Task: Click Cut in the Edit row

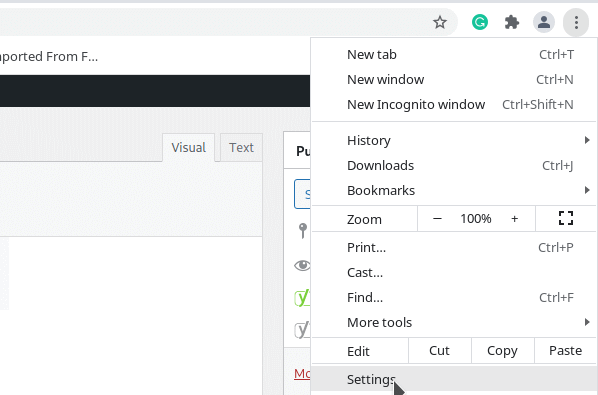Action: tap(439, 350)
